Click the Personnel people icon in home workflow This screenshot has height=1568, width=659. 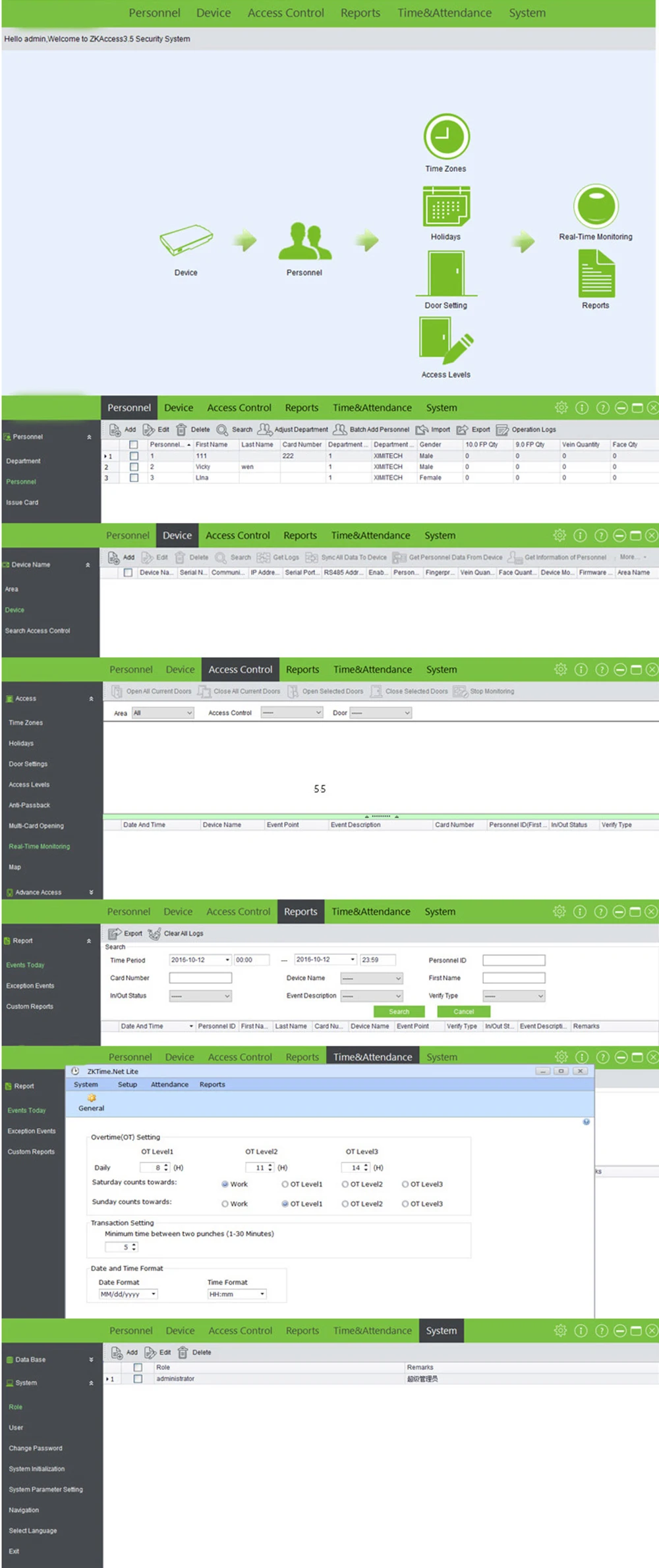[x=304, y=241]
